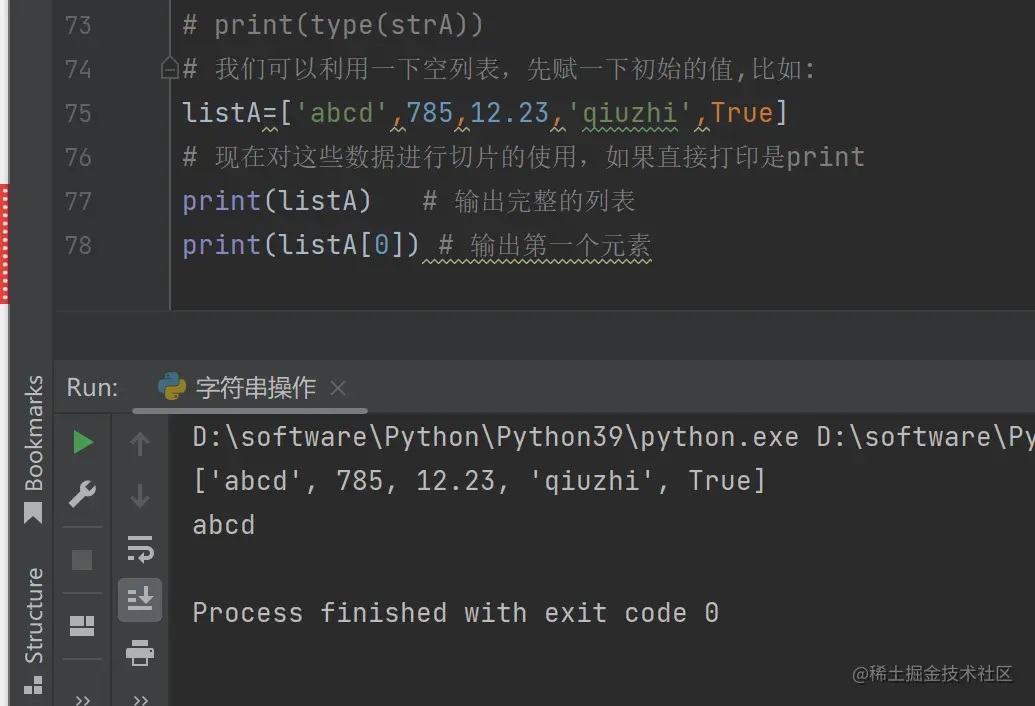Click the python.exe path in console output
1035x706 pixels.
coord(495,437)
